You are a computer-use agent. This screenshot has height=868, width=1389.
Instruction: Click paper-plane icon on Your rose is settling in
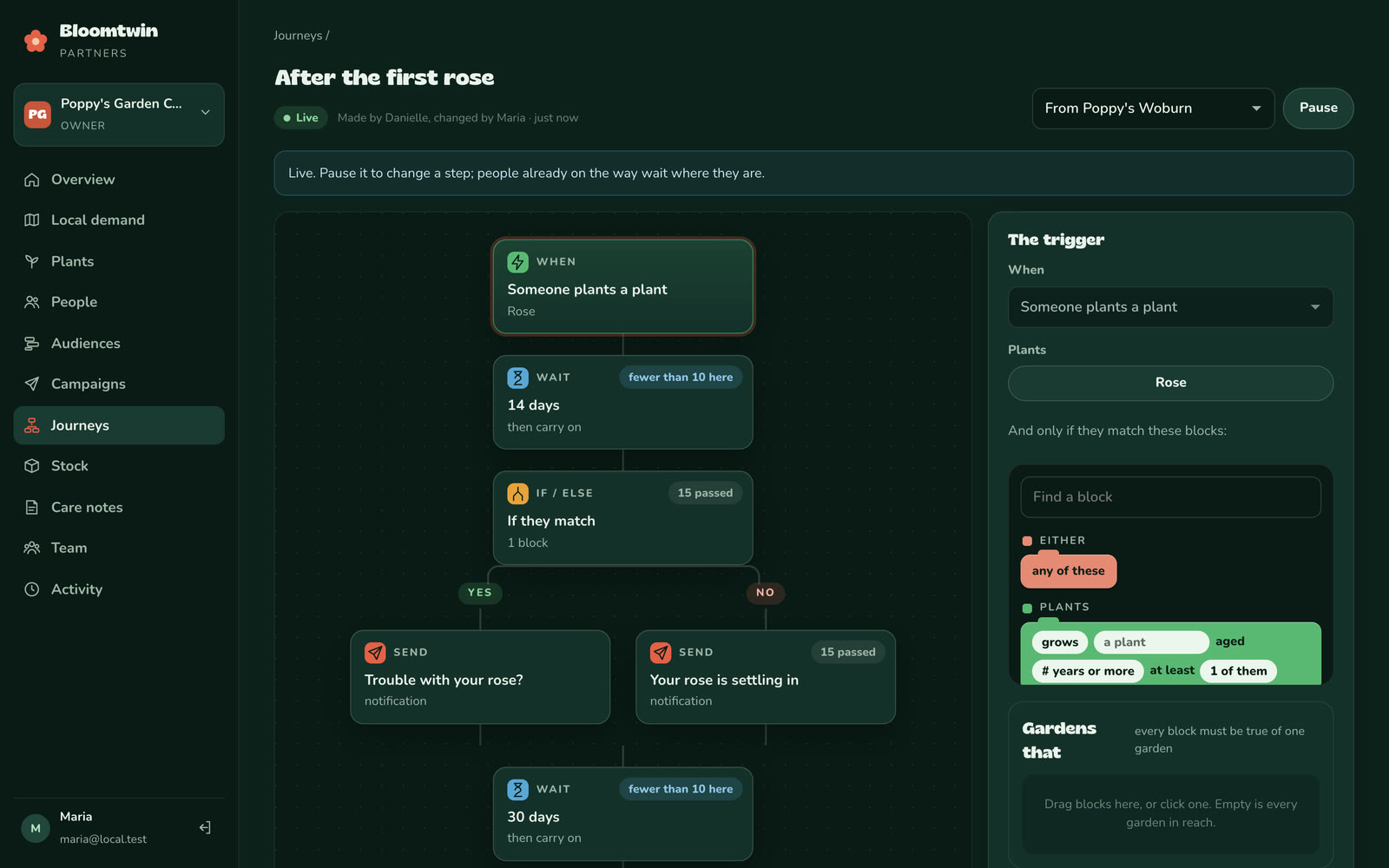click(x=661, y=653)
